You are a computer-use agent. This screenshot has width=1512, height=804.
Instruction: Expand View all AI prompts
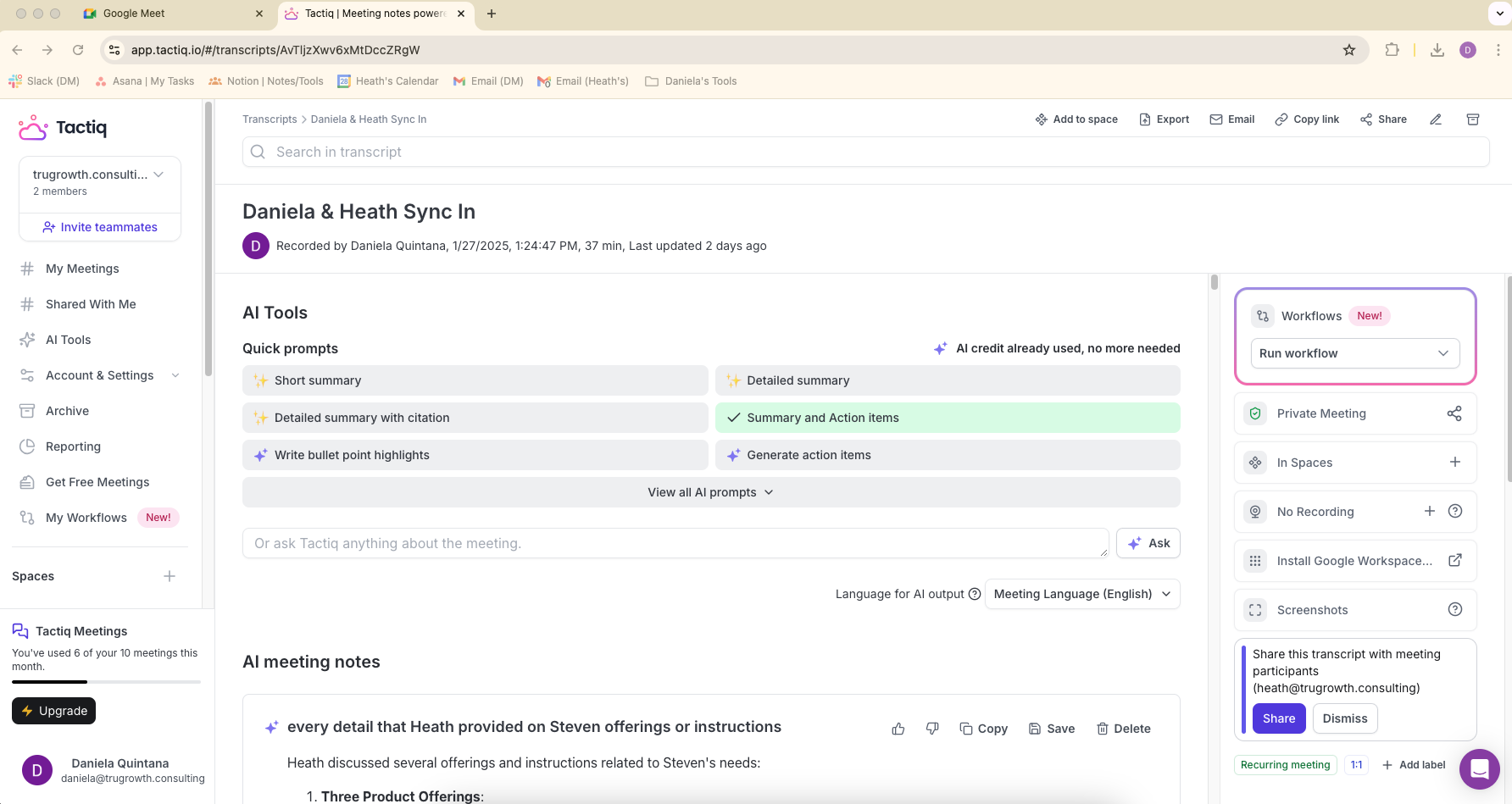pyautogui.click(x=711, y=492)
